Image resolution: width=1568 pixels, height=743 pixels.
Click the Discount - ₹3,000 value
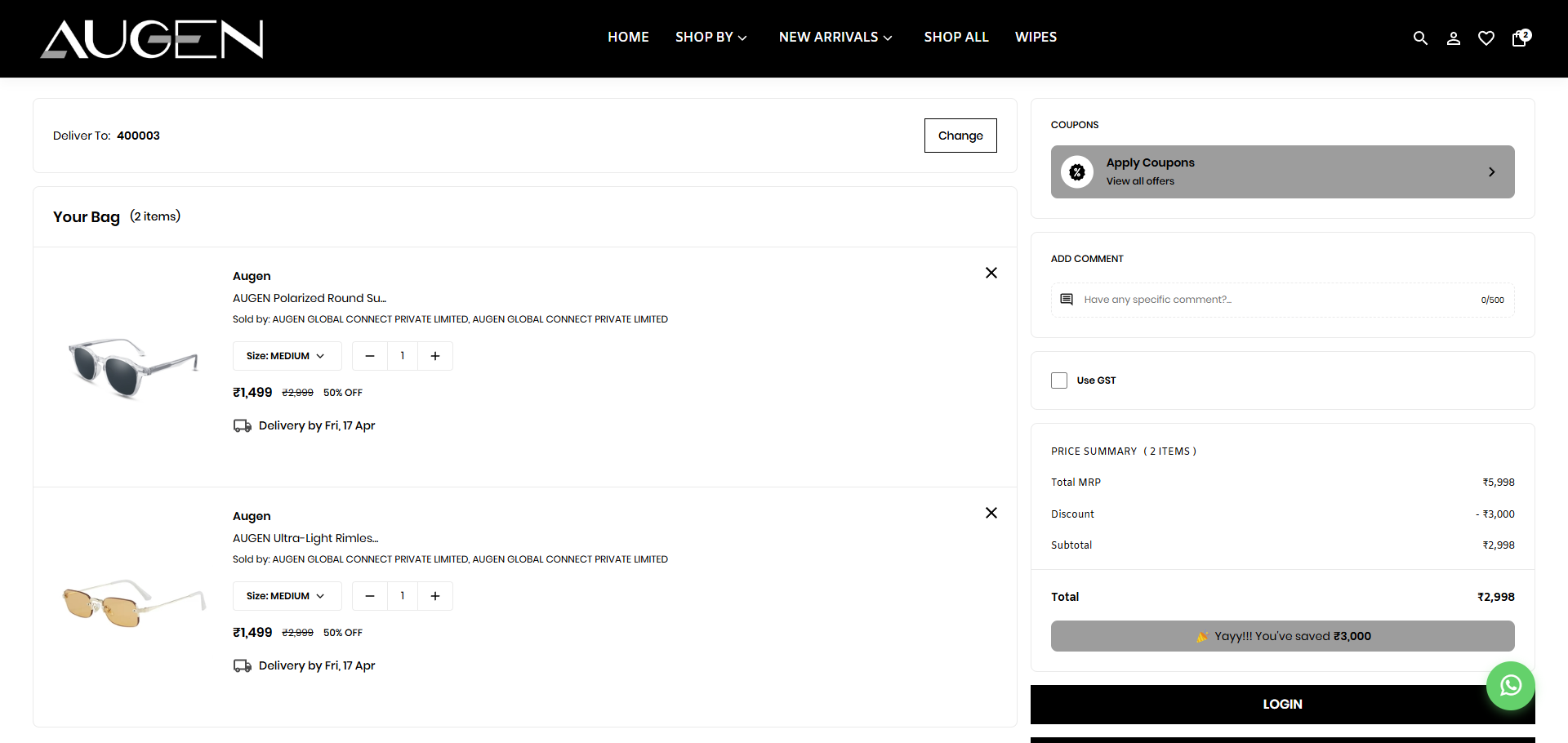[x=1495, y=514]
